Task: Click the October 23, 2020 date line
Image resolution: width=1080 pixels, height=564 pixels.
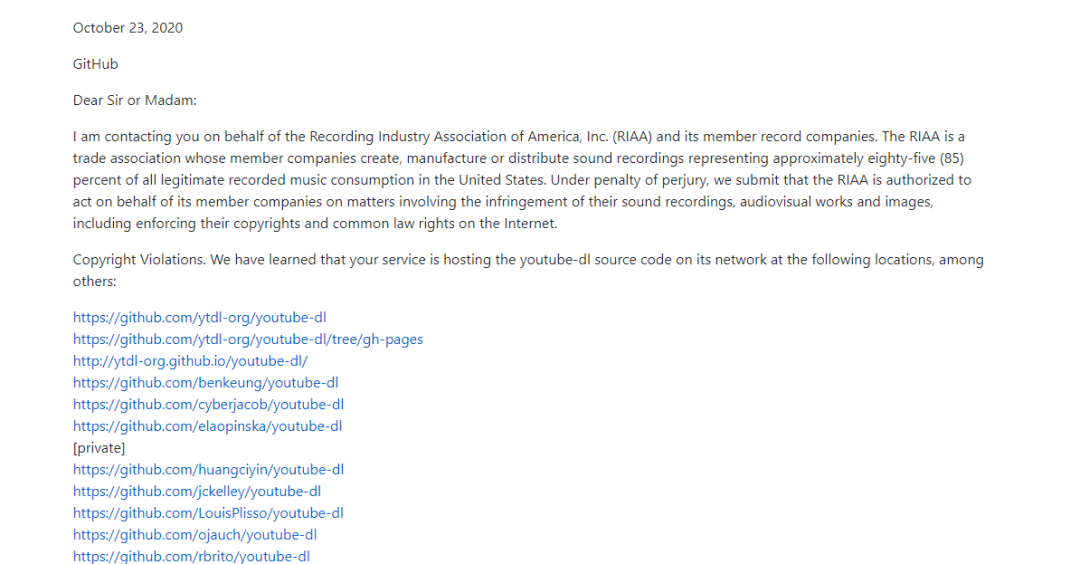Action: 128,28
